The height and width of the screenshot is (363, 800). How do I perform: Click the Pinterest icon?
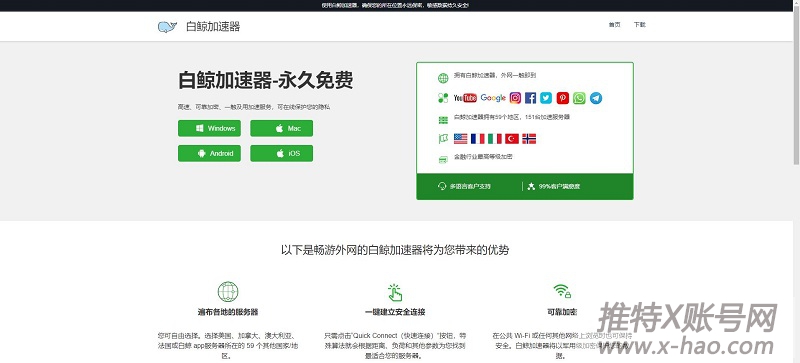(562, 98)
